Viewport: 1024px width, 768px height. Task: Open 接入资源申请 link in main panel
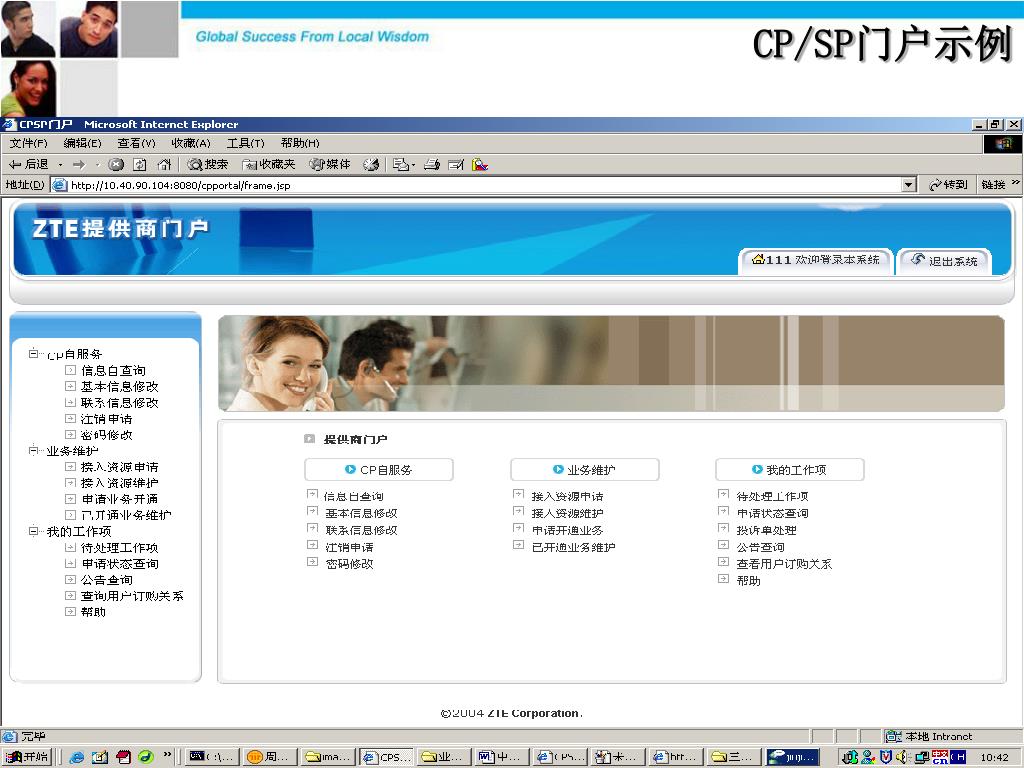coord(568,496)
